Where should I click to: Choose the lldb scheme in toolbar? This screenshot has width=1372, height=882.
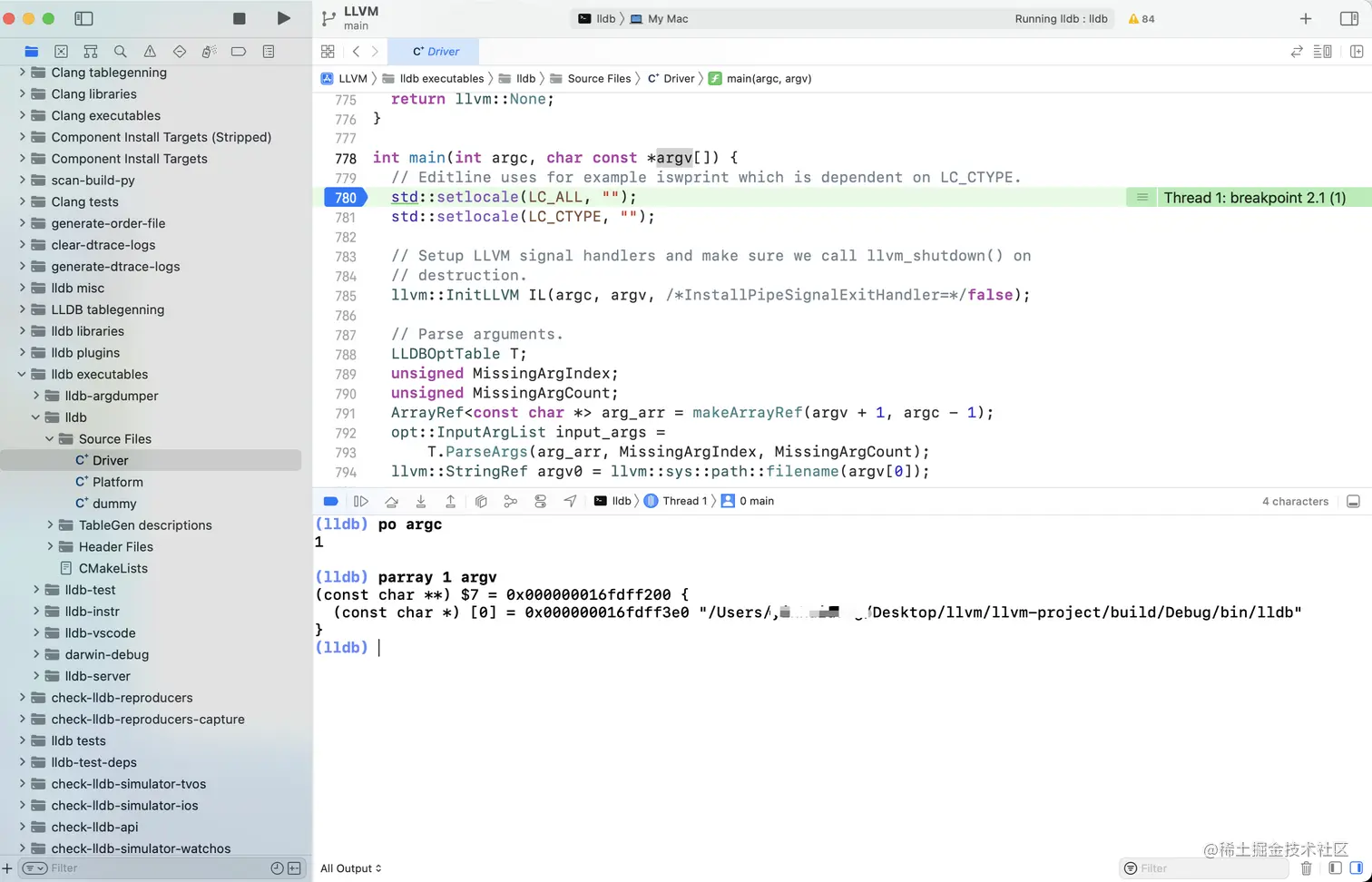point(598,18)
